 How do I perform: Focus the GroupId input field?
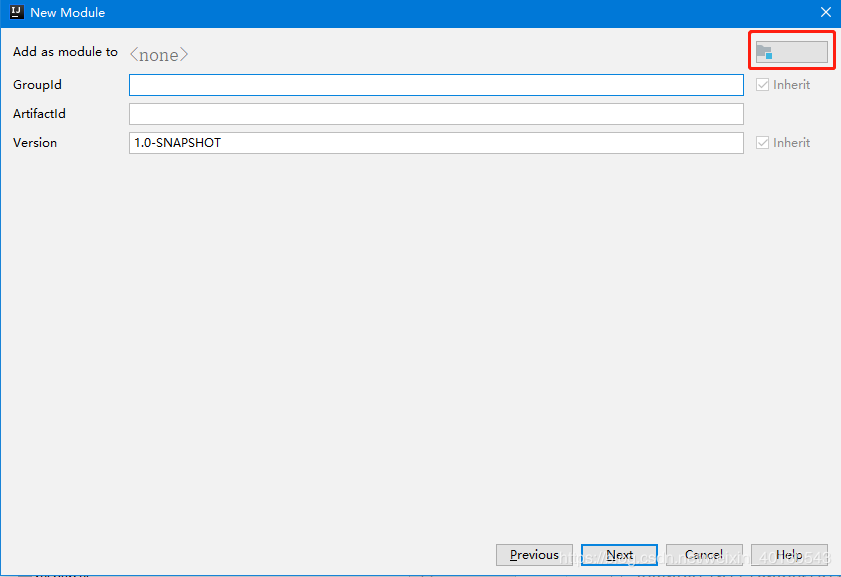(x=436, y=85)
